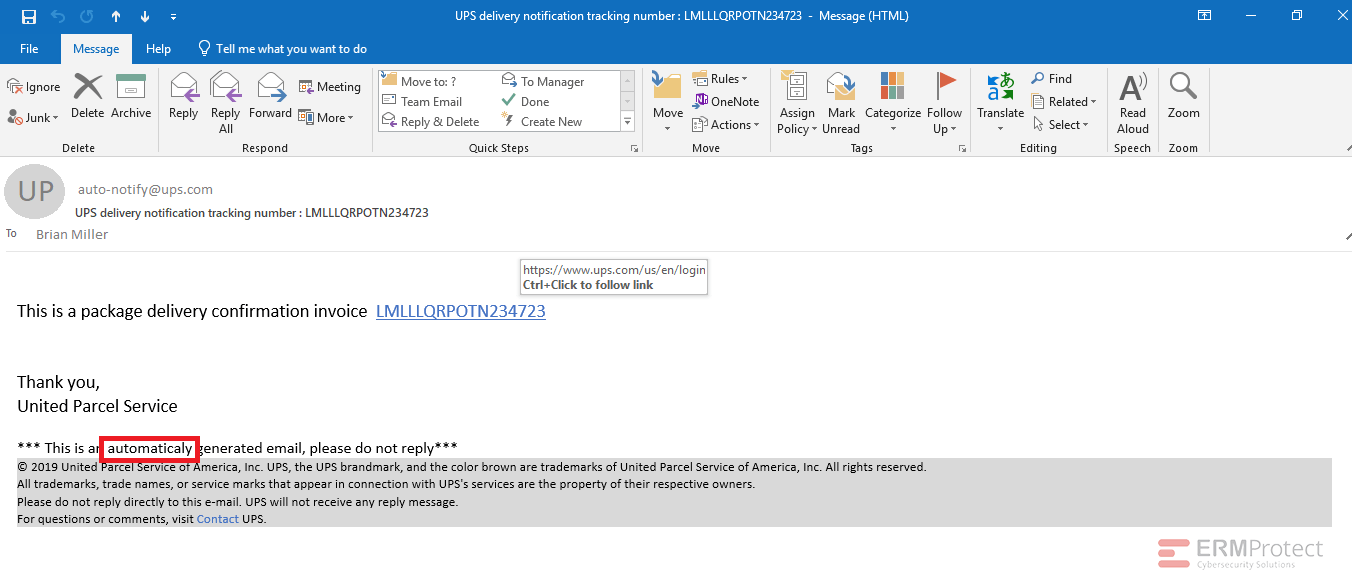Select the To Manager quick step

pos(543,81)
